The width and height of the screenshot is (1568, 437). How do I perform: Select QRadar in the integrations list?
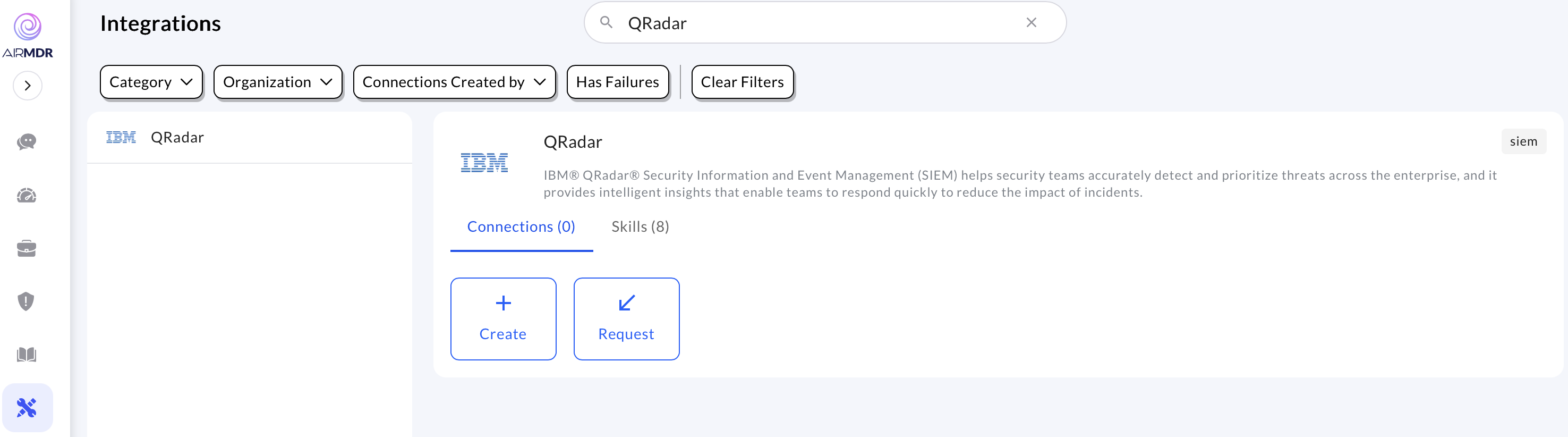coord(250,137)
